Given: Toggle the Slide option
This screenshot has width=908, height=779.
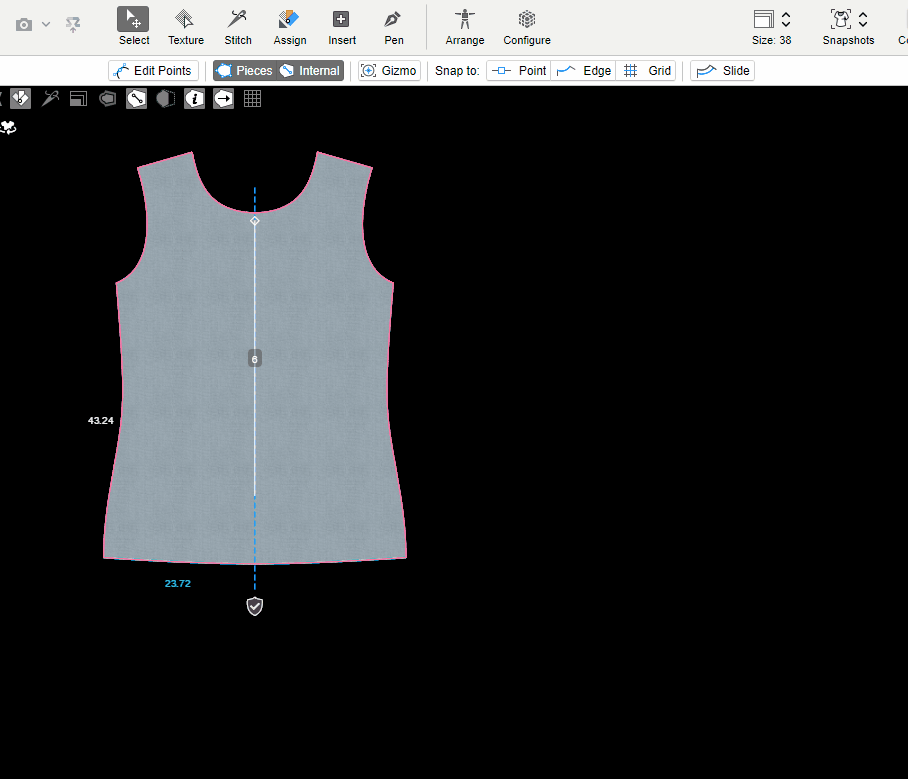Looking at the screenshot, I should (x=723, y=71).
